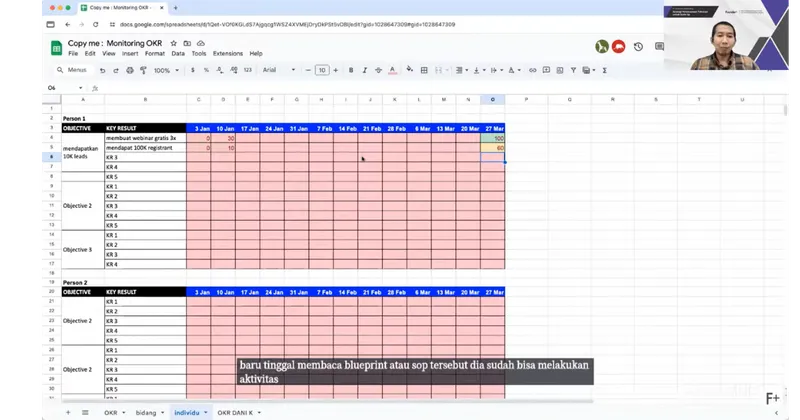The height and width of the screenshot is (420, 800).
Task: Select the Paint format tool
Action: pyautogui.click(x=143, y=70)
